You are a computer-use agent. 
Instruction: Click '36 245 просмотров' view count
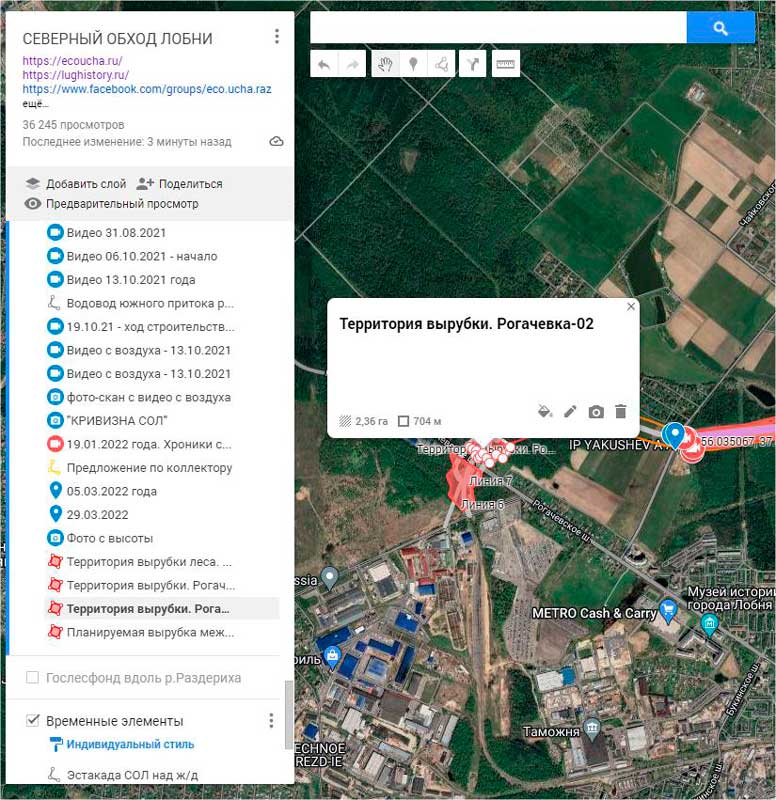pyautogui.click(x=73, y=125)
